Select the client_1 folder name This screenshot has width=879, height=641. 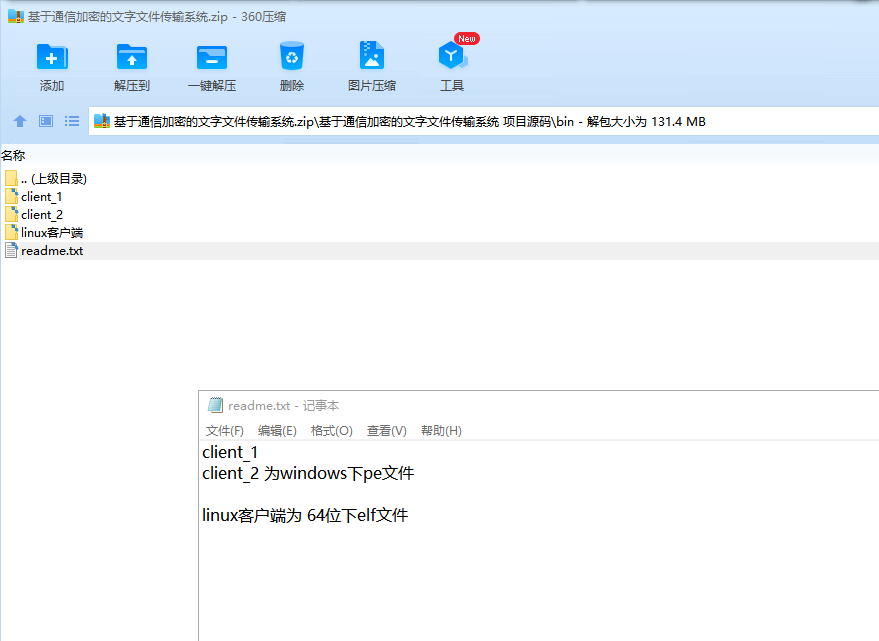41,197
